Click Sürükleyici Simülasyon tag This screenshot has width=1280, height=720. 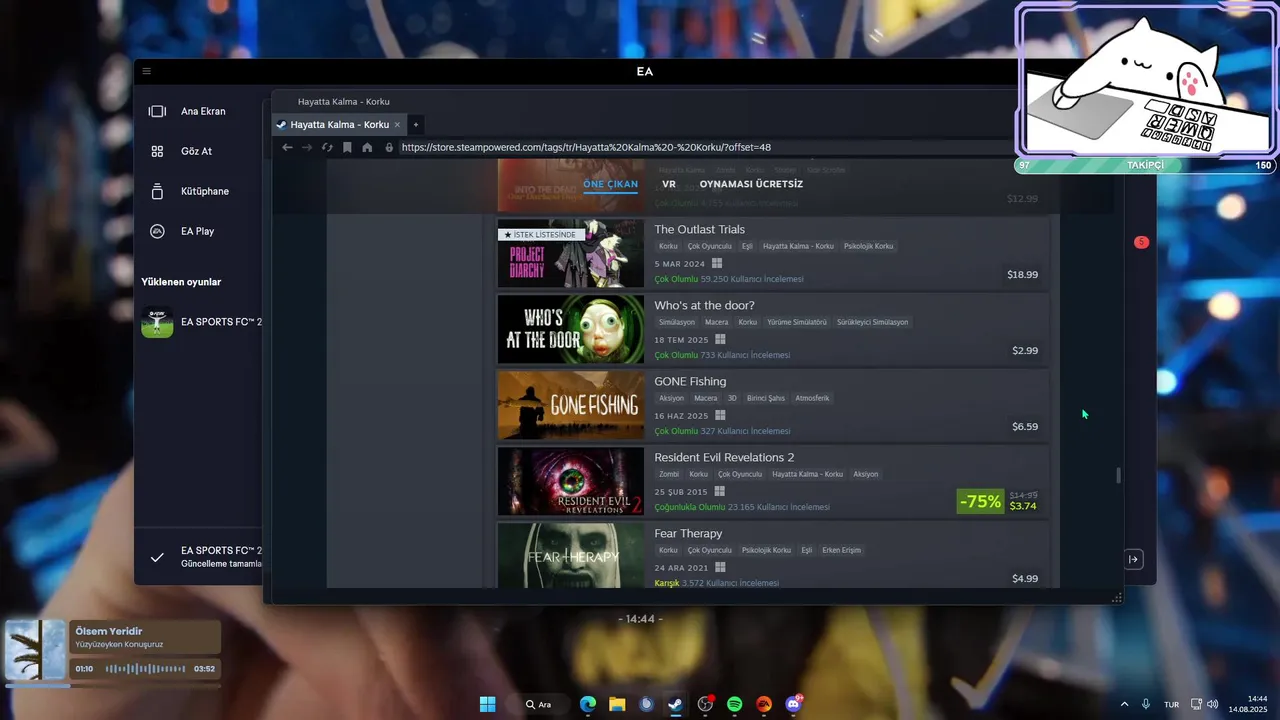tap(873, 322)
